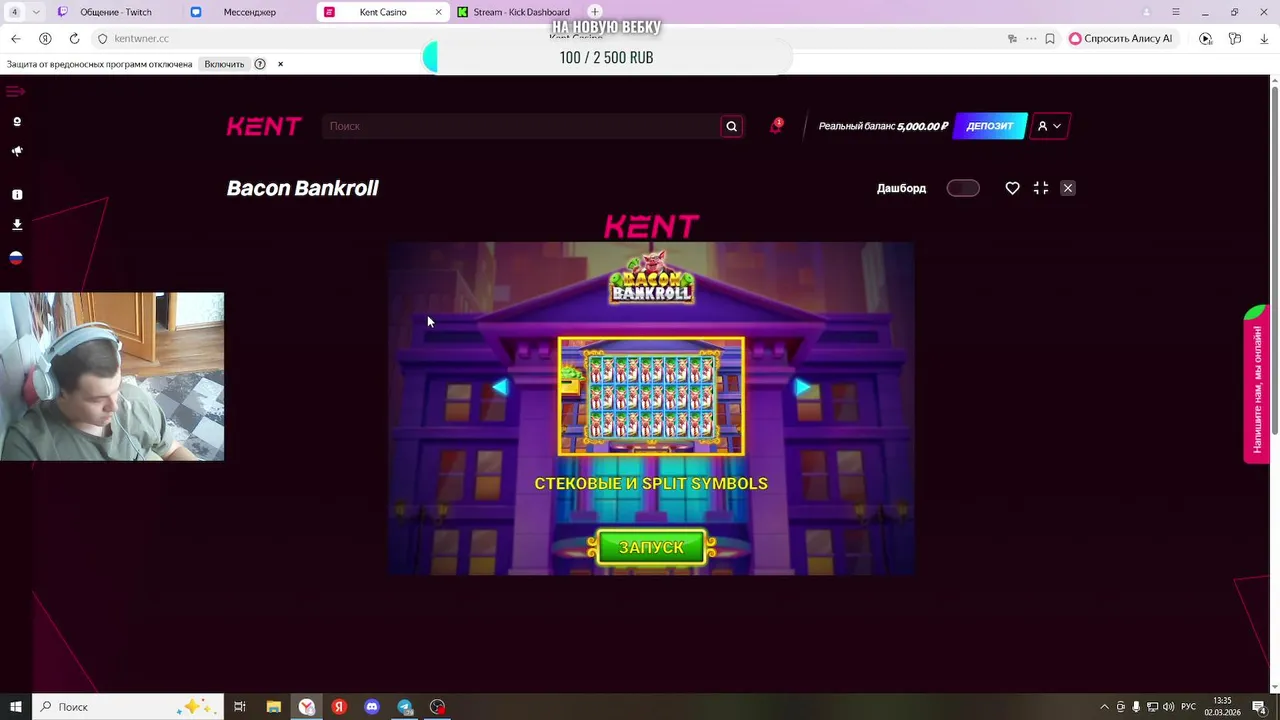The height and width of the screenshot is (720, 1280).
Task: Open the Russian flag language selector
Action: click(16, 258)
